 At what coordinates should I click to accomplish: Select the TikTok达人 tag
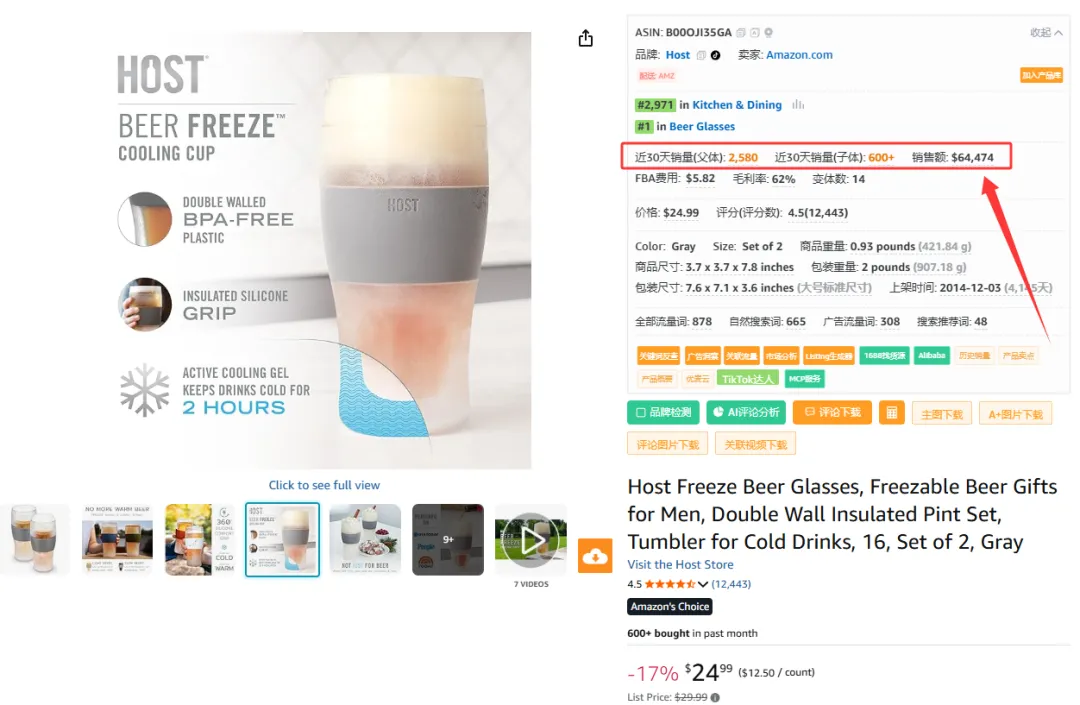(x=748, y=379)
